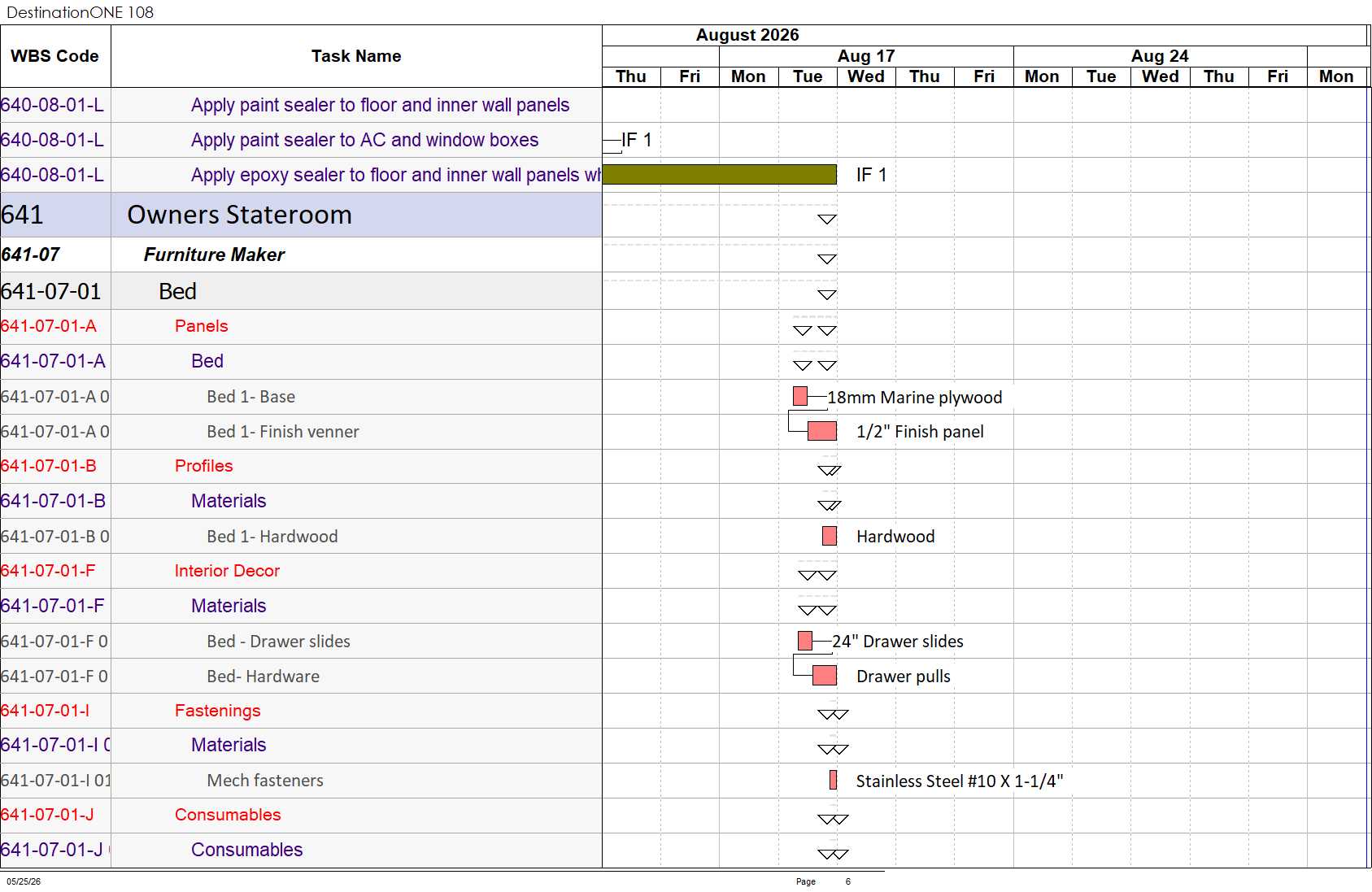The height and width of the screenshot is (892, 1372).
Task: Click the Hardwood task bar
Action: pos(830,536)
